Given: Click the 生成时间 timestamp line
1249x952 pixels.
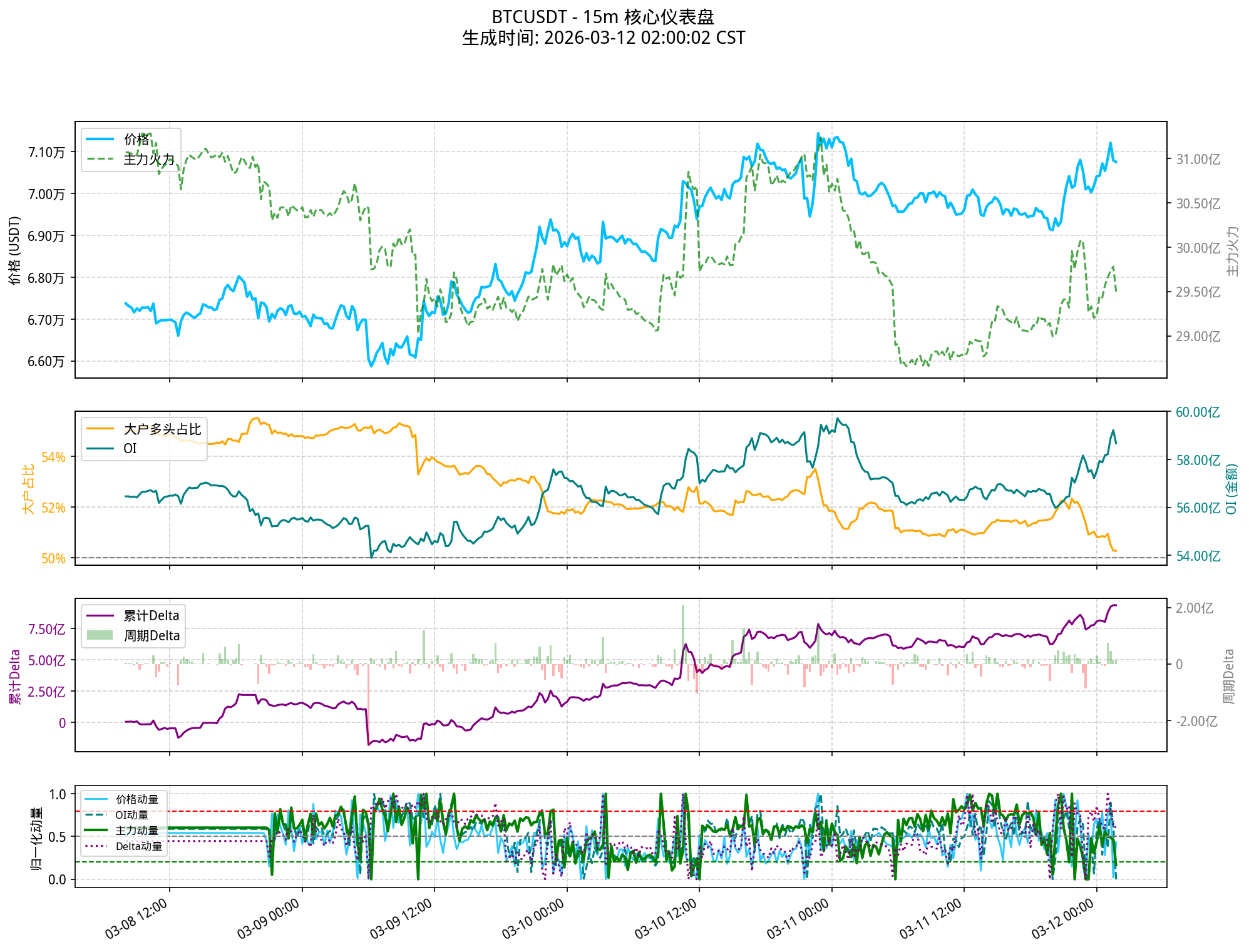Looking at the screenshot, I should [603, 38].
